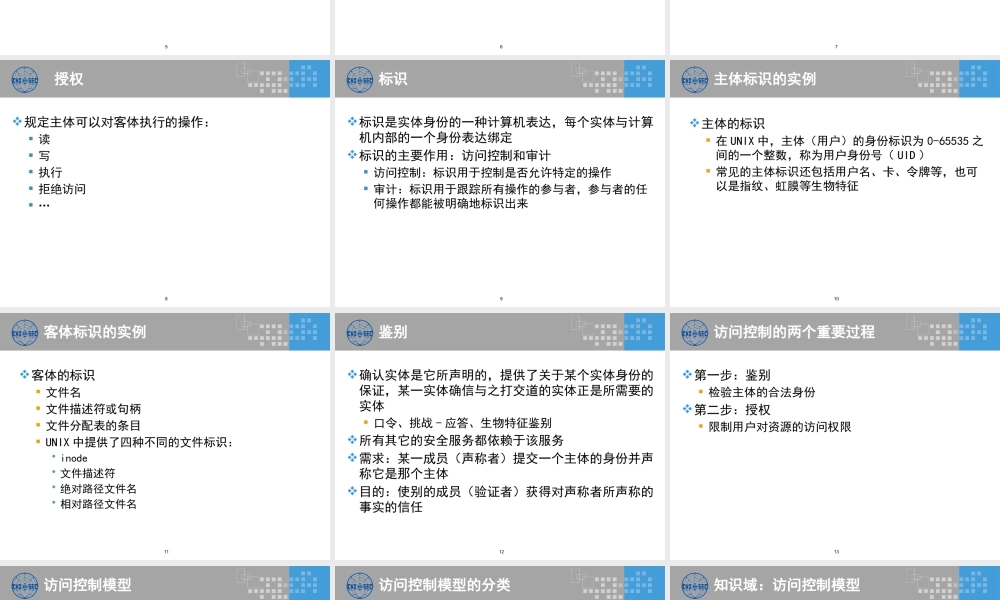This screenshot has height=600, width=1000.
Task: Click the line 规定主体可以对客体执行的操作
Action: click(117, 122)
